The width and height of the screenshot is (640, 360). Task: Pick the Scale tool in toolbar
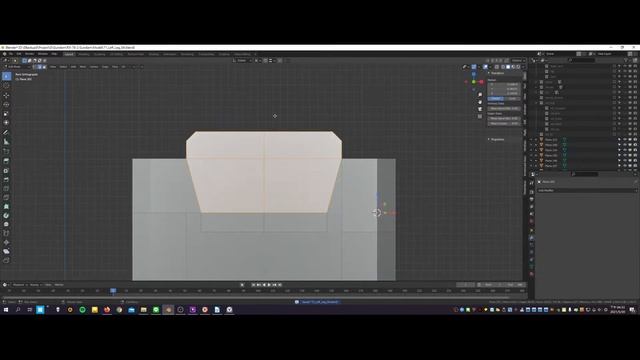7,113
